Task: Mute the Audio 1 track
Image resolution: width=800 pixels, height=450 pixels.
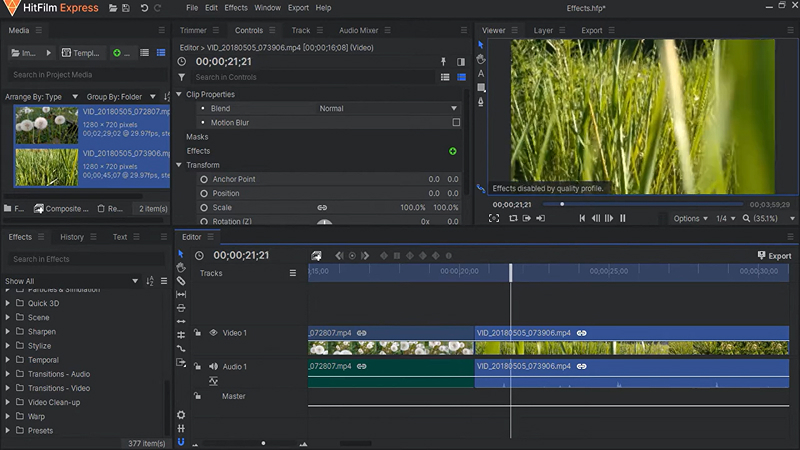Action: coord(213,366)
